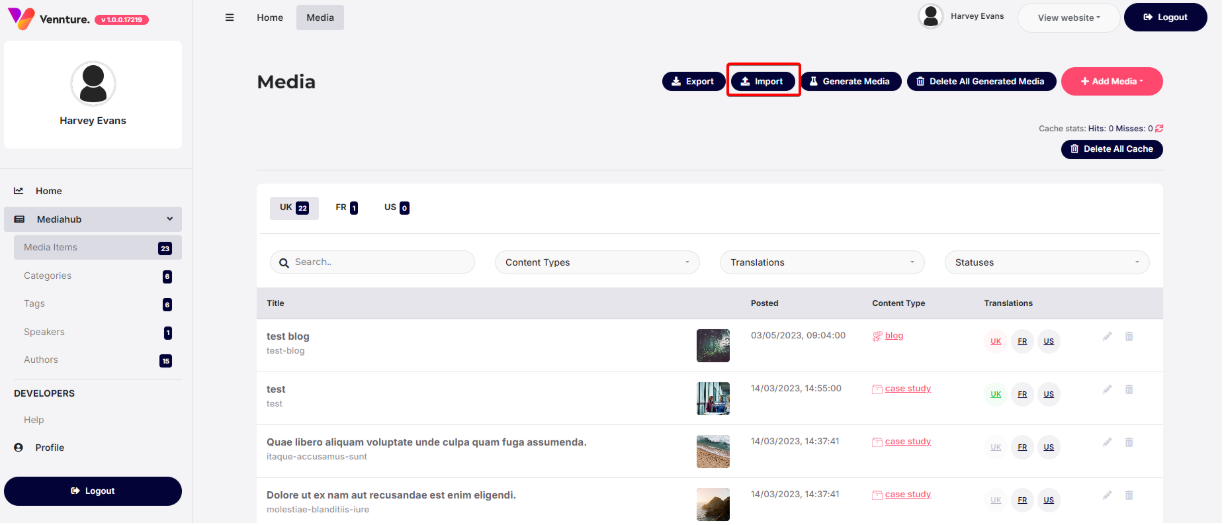The height and width of the screenshot is (525, 1223).
Task: Delete the 'test blog' row trash icon
Action: [x=1129, y=336]
